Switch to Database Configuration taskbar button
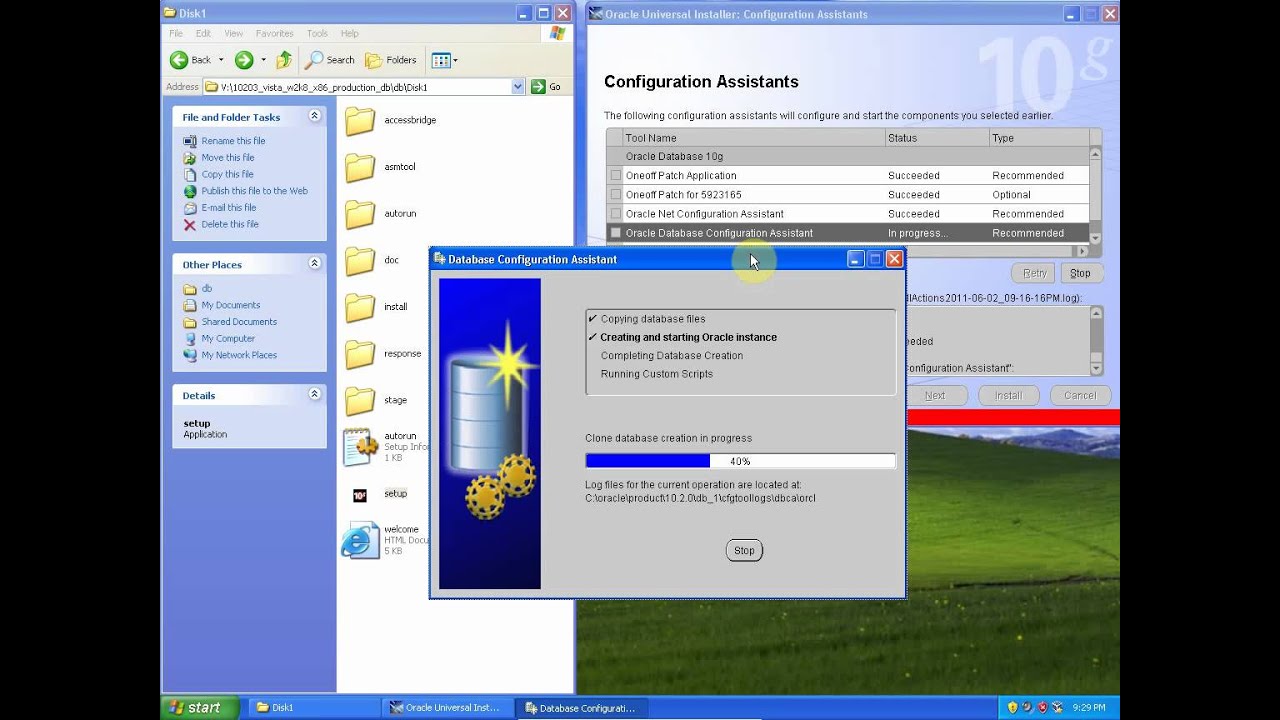This screenshot has height=720, width=1280. coord(583,708)
